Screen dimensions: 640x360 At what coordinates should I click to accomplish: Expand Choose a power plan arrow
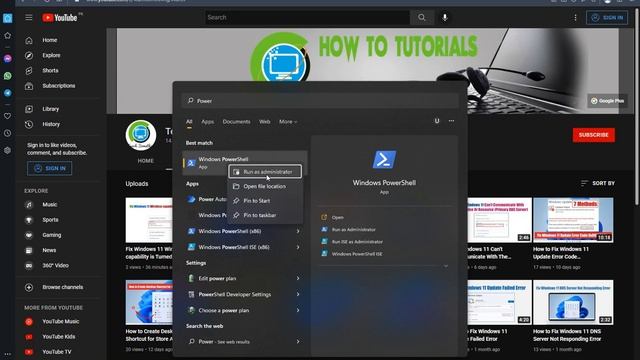coord(298,310)
